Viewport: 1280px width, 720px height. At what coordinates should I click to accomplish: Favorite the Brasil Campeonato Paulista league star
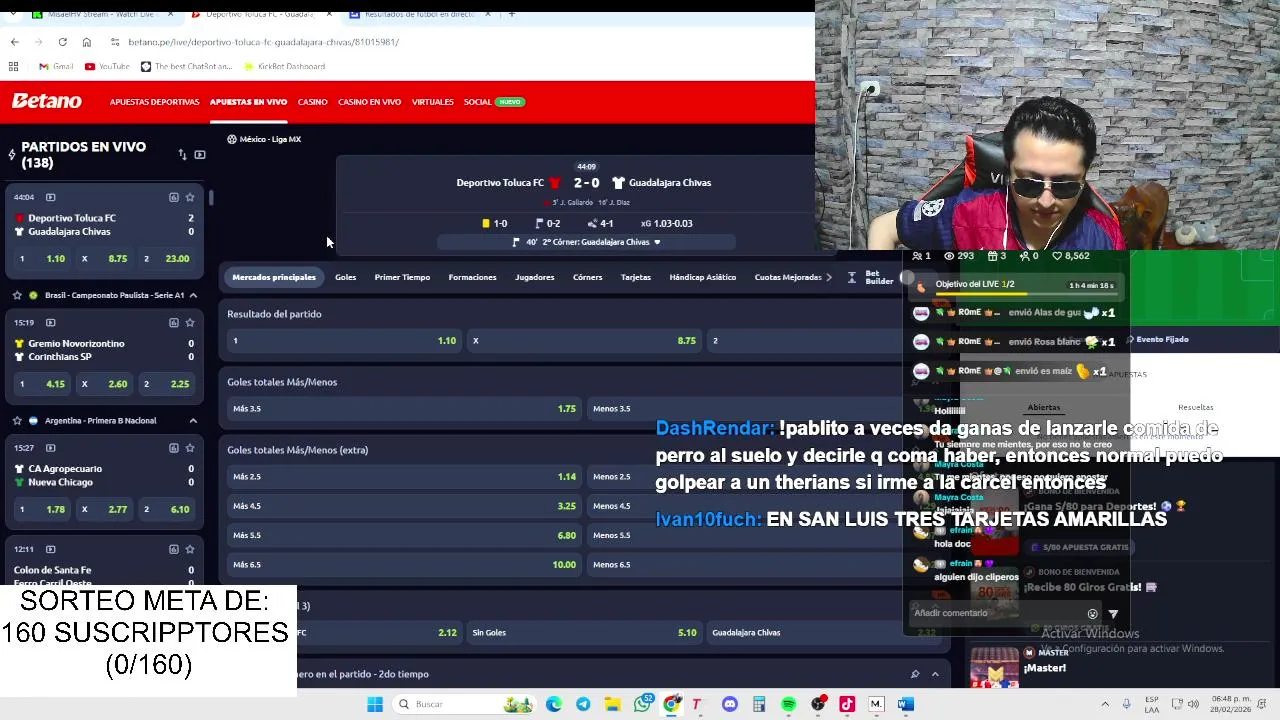coord(17,295)
